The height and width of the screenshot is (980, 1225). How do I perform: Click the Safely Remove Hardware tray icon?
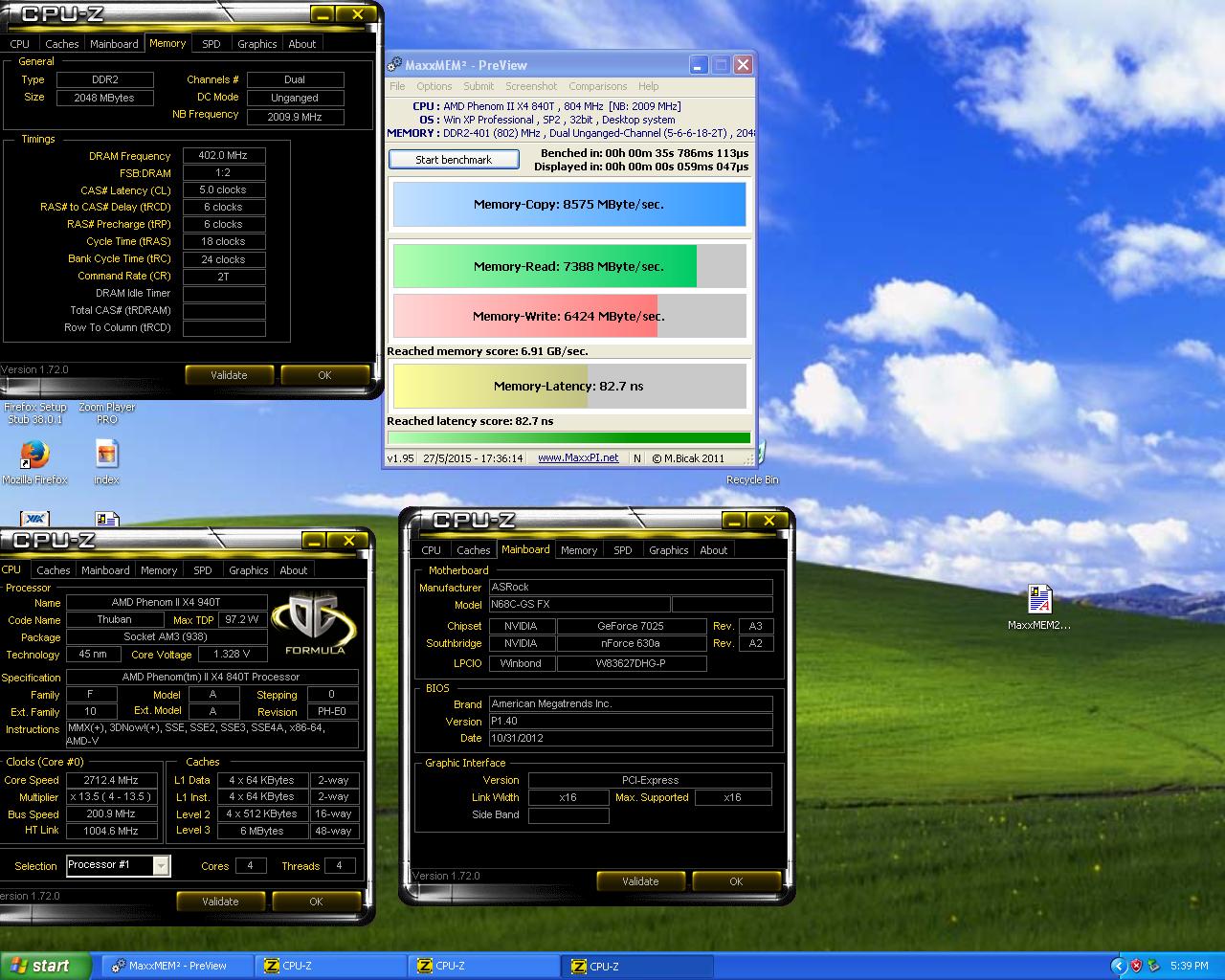[1153, 966]
